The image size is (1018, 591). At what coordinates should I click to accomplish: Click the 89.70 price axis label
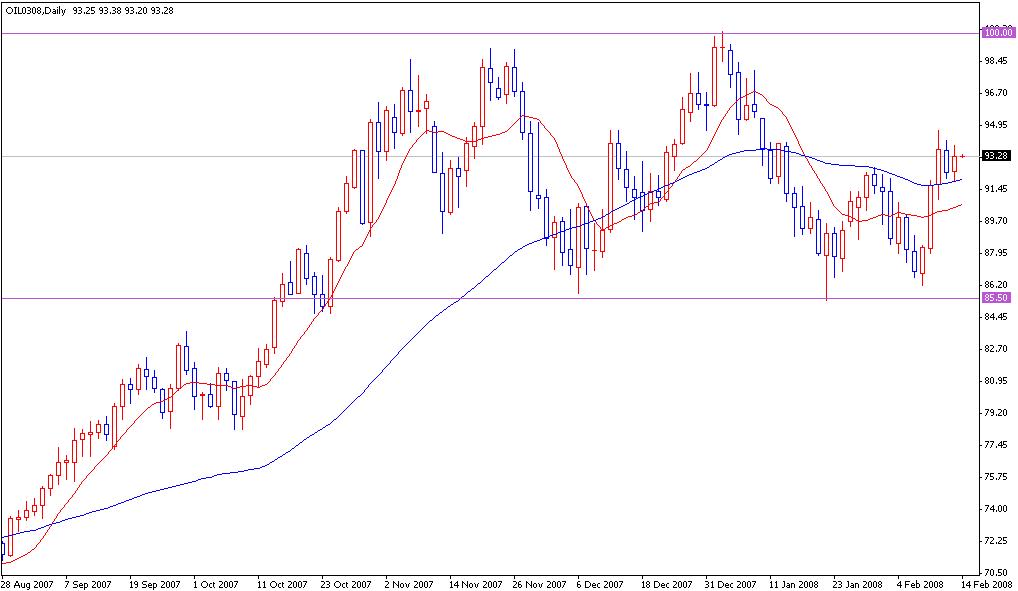pos(997,221)
